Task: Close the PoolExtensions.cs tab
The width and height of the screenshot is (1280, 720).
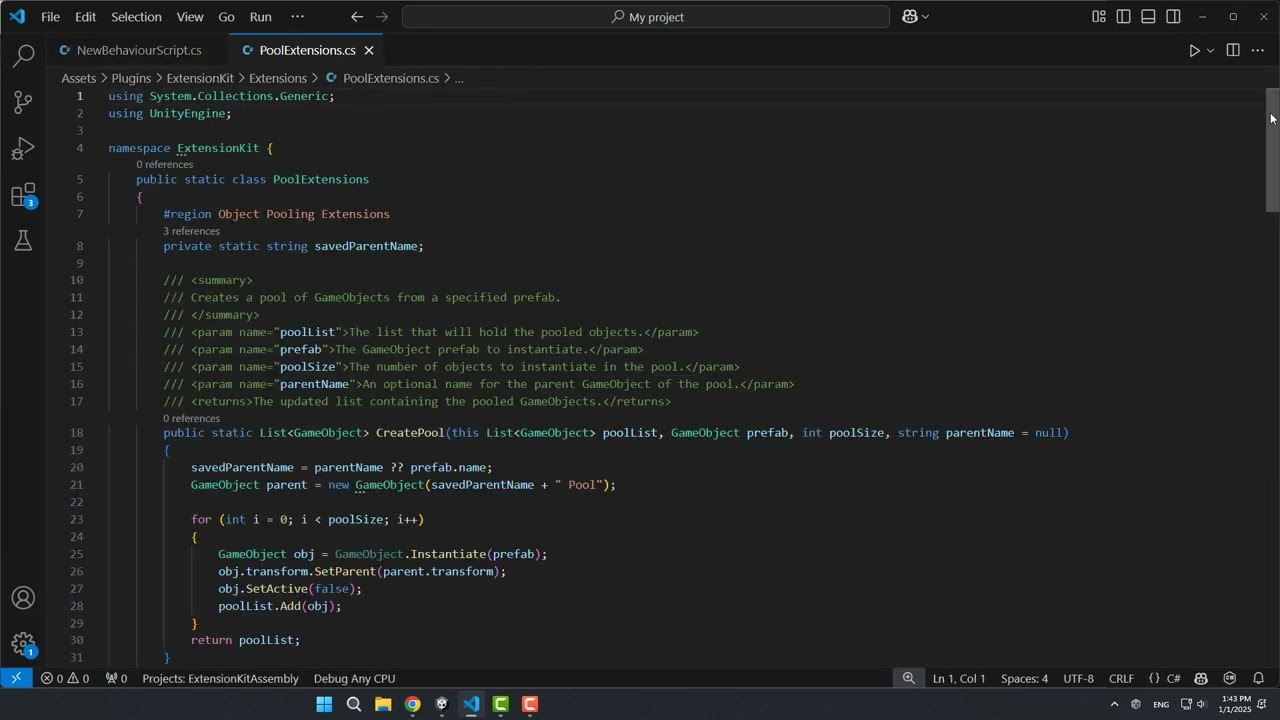Action: click(x=369, y=50)
